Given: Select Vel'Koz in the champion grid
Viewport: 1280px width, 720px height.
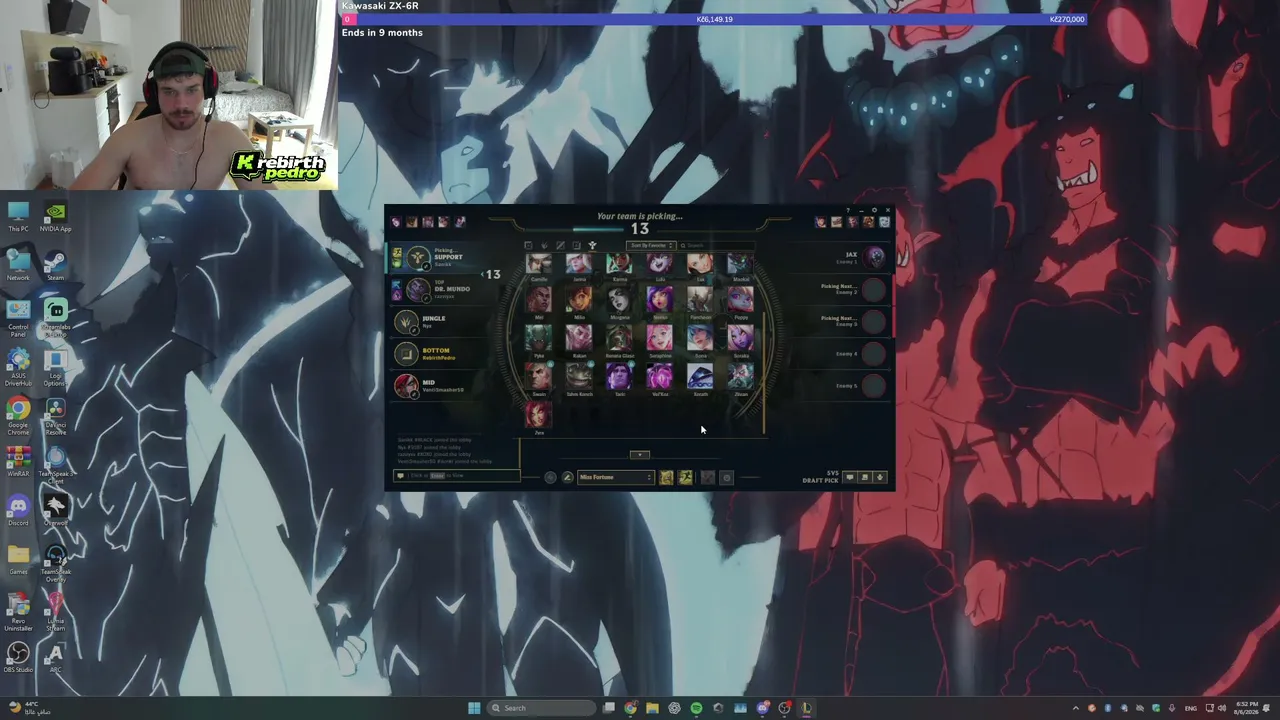Looking at the screenshot, I should [659, 376].
